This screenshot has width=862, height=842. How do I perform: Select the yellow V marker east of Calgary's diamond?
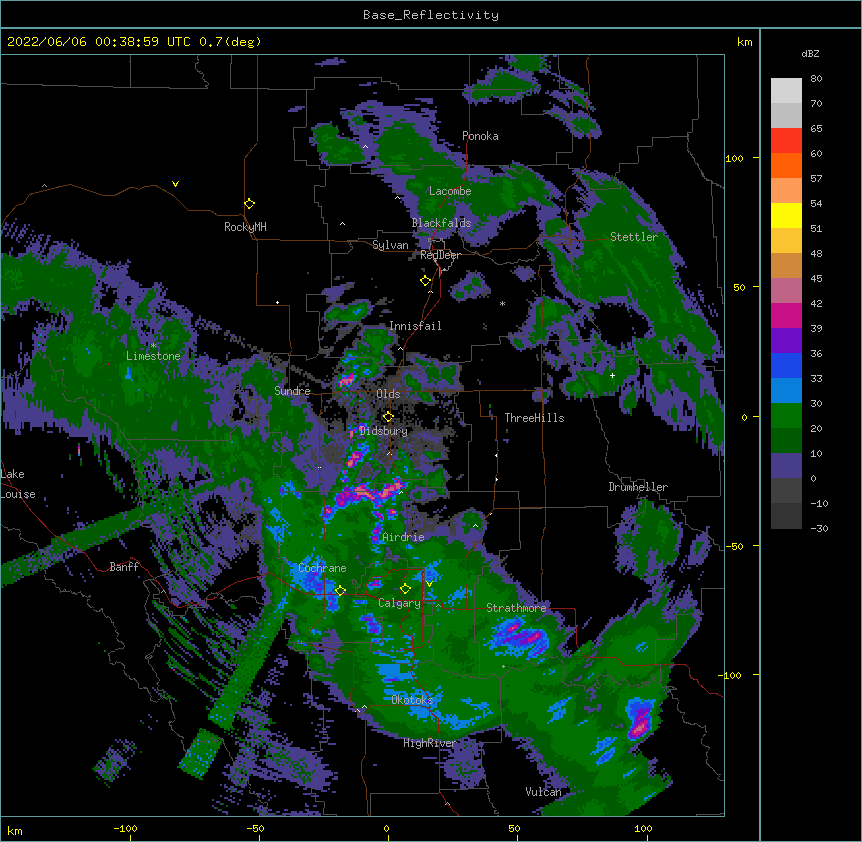click(429, 584)
